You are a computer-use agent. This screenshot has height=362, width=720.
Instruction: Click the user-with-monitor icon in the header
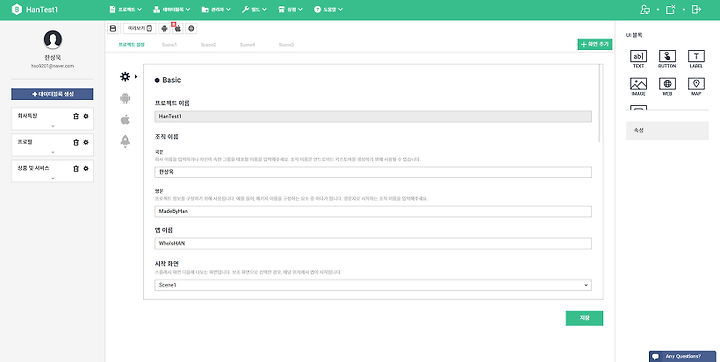645,9
